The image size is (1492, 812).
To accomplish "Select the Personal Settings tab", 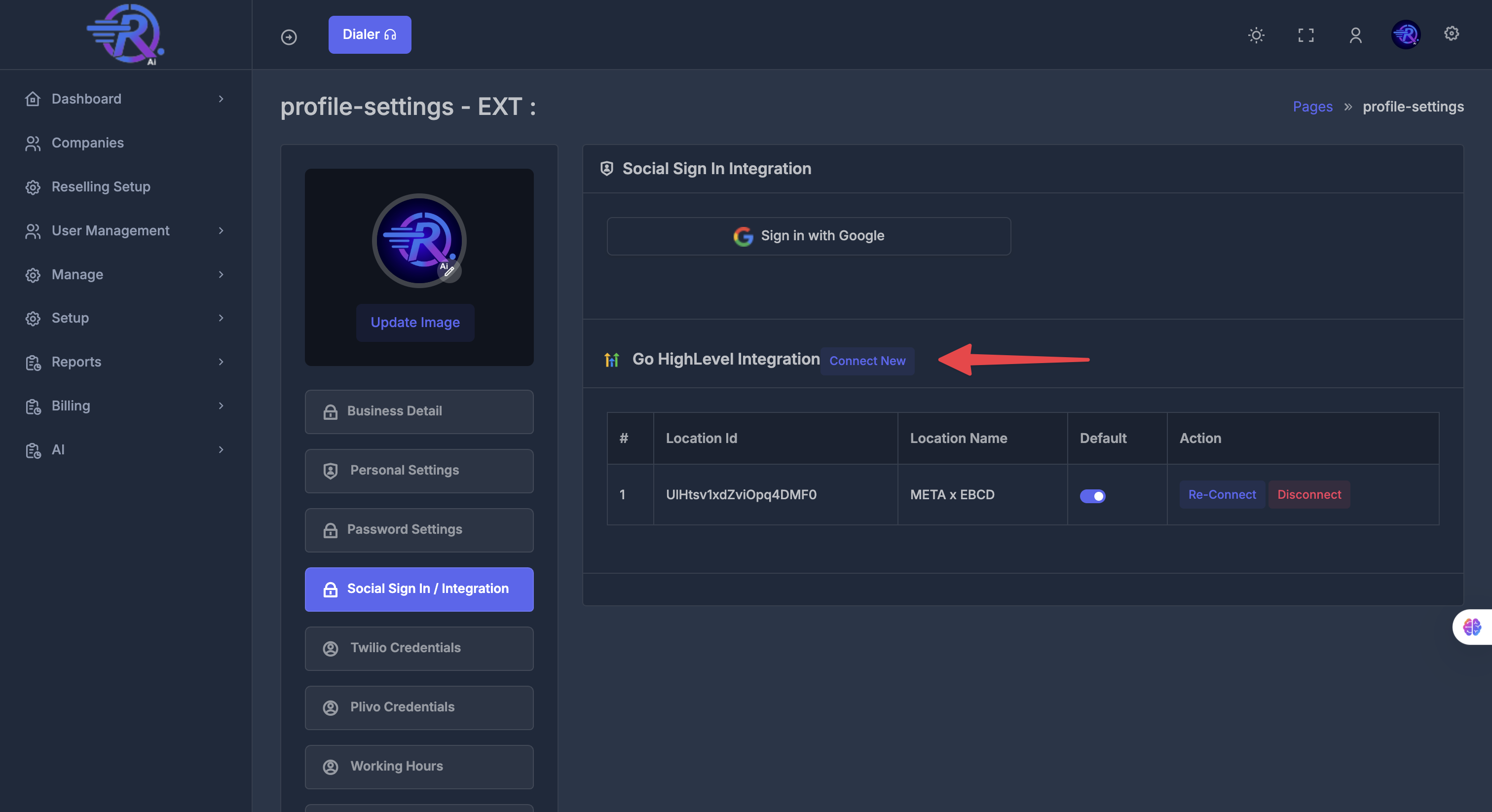I will 419,471.
